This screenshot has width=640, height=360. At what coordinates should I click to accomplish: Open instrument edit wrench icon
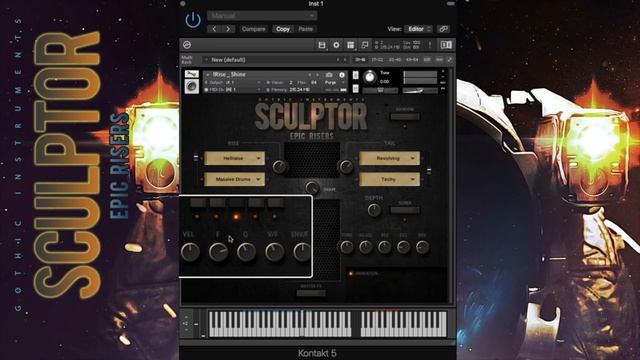tap(191, 74)
